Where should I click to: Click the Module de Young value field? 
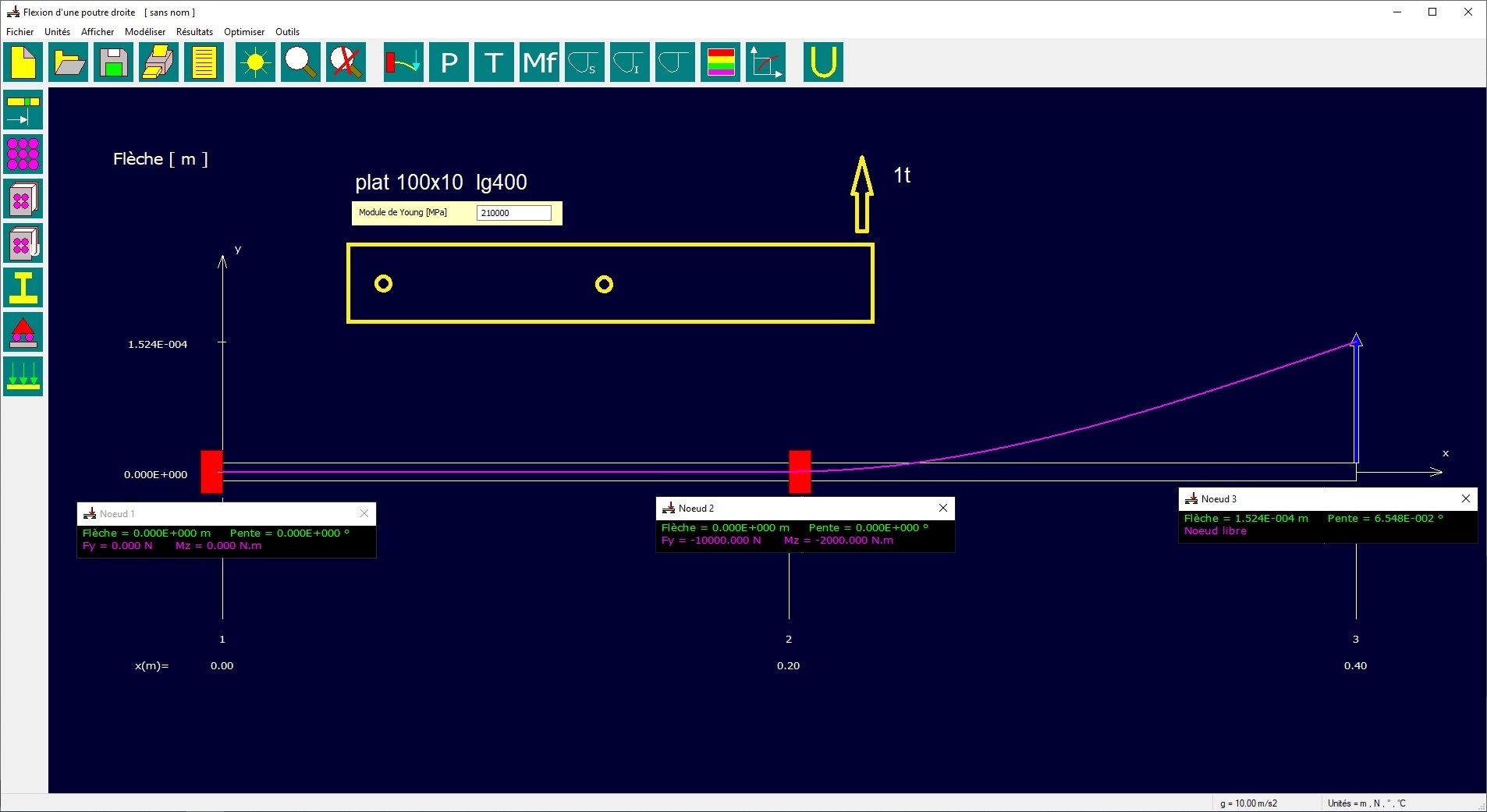tap(514, 213)
